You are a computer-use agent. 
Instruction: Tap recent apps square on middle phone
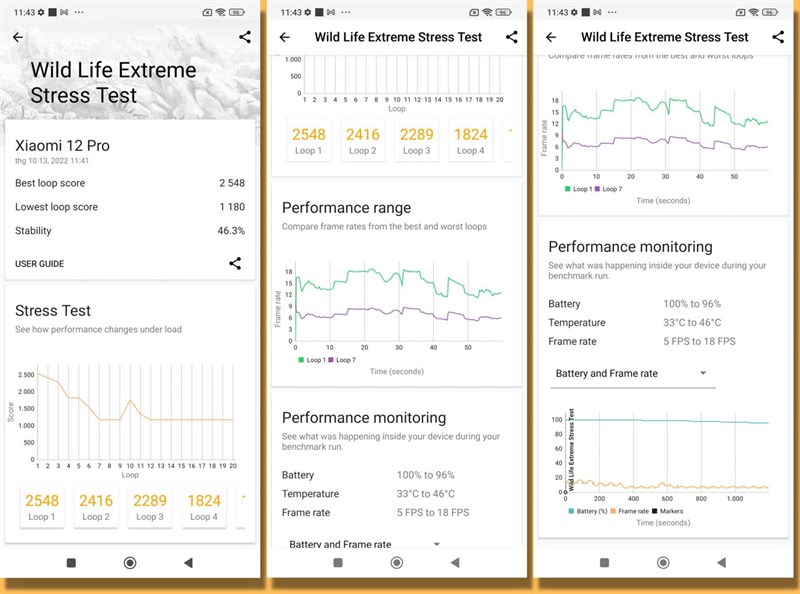pyautogui.click(x=338, y=563)
